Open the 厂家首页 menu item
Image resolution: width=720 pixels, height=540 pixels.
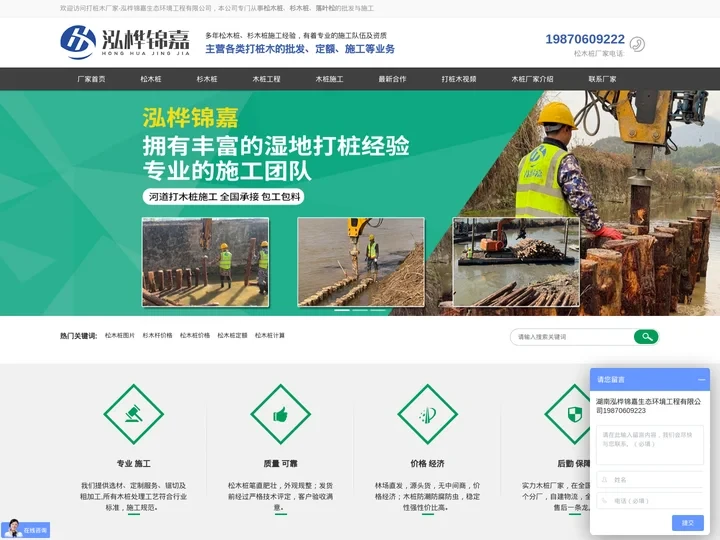tap(91, 79)
